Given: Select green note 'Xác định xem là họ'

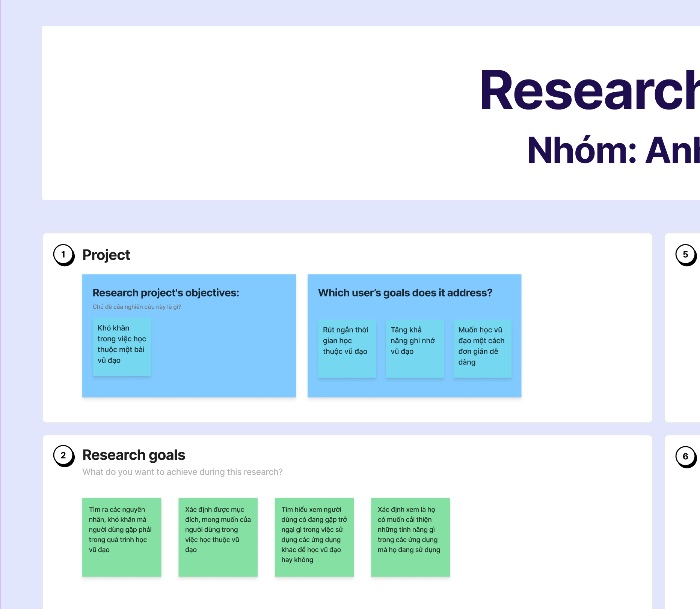Looking at the screenshot, I should click(x=410, y=537).
